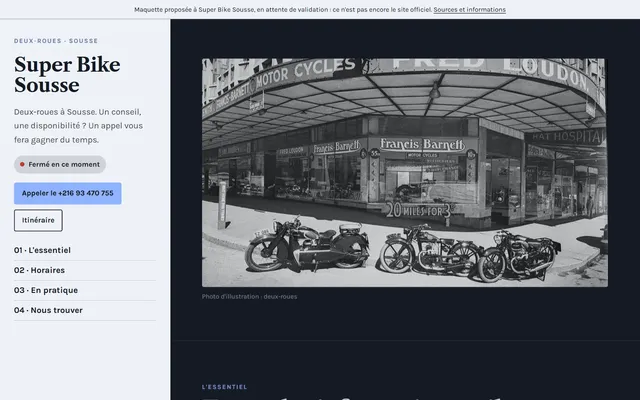
Task: Open the Sources et informations link
Action: tap(469, 9)
